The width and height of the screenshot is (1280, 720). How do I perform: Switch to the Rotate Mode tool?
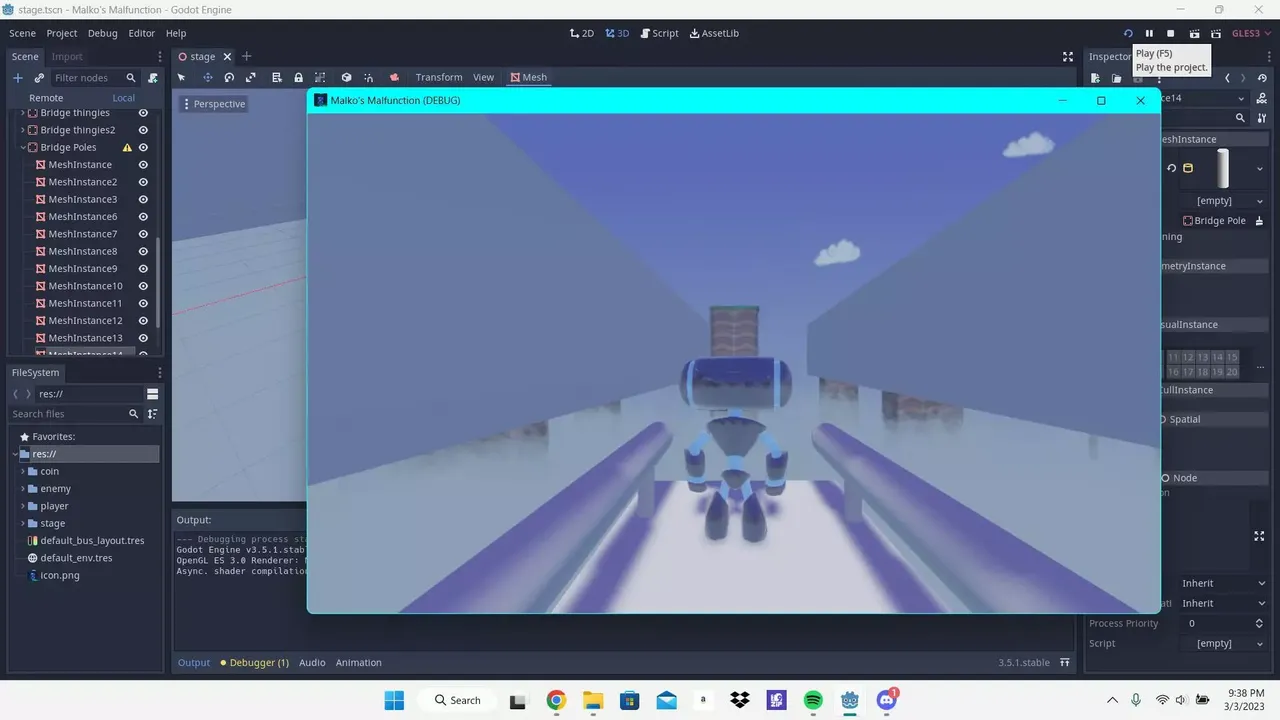(x=229, y=77)
